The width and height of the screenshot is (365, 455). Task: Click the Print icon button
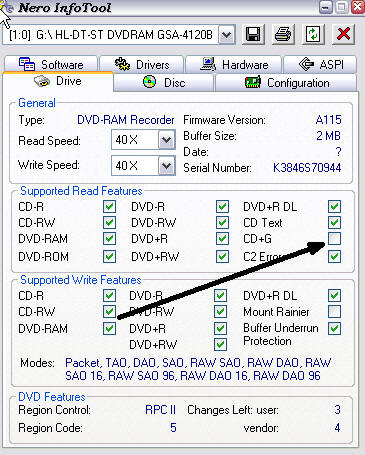(283, 34)
